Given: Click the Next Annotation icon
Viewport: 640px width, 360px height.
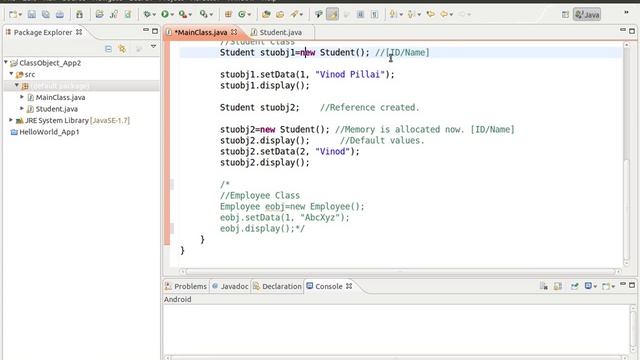Looking at the screenshot, I should pyautogui.click(x=393, y=14).
